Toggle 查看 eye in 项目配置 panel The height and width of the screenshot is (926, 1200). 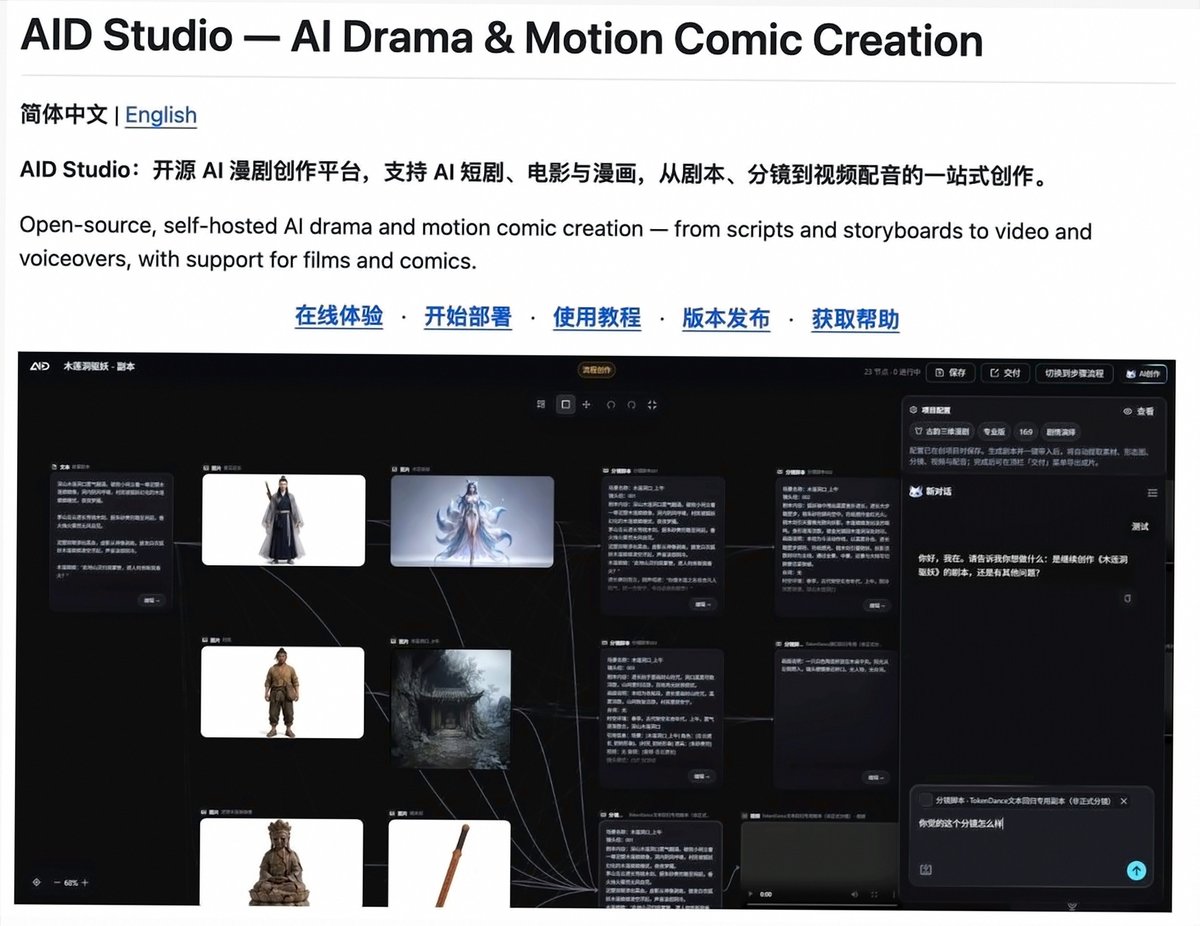[x=1138, y=411]
